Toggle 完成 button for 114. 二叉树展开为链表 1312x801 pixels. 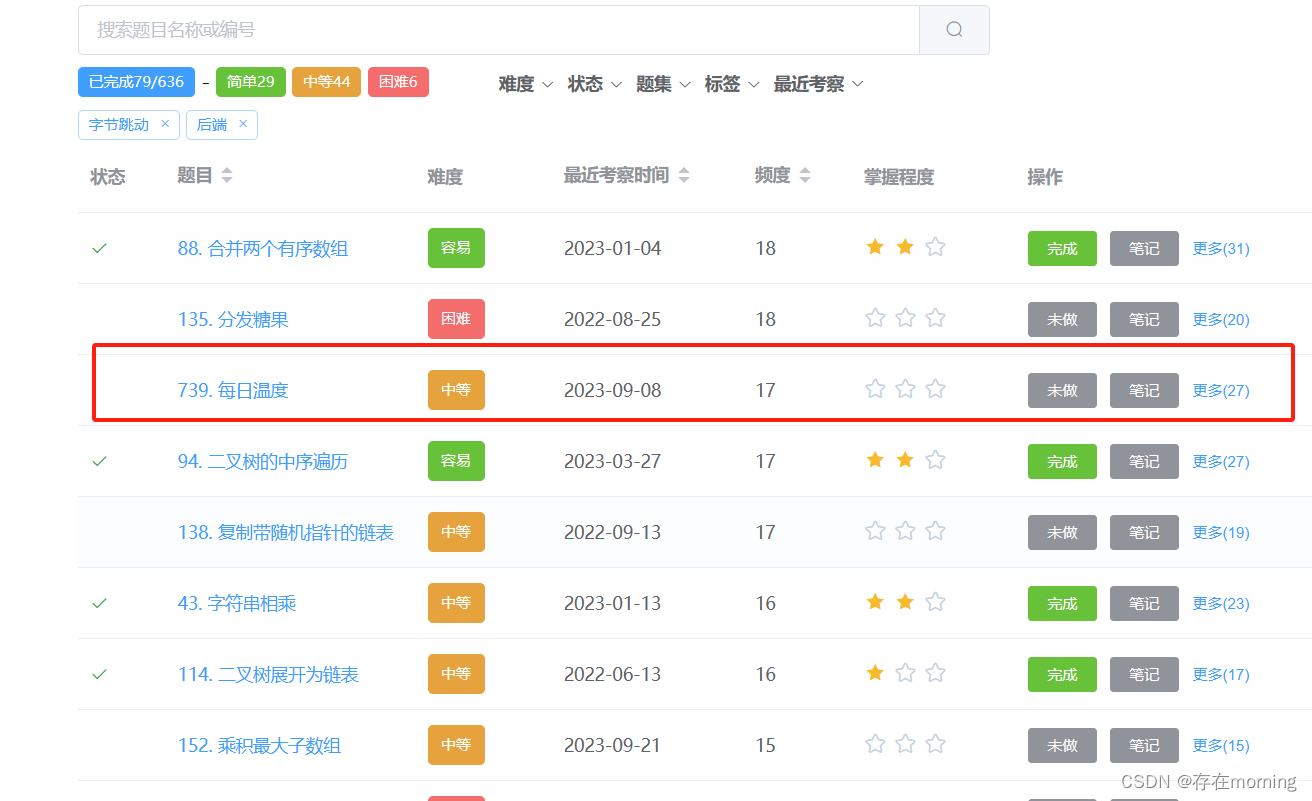coord(1062,675)
